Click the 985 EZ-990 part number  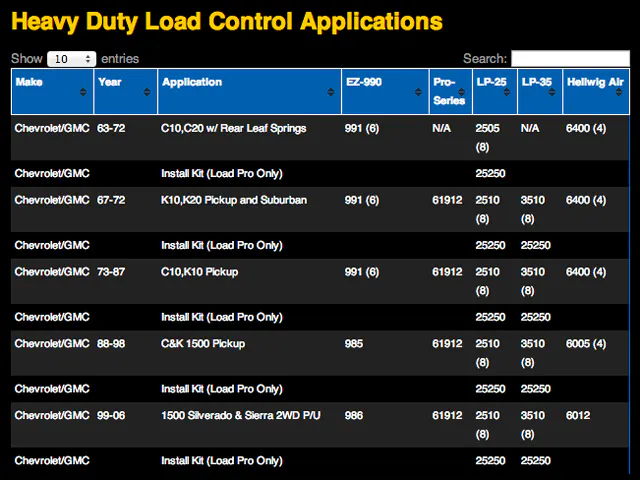[x=353, y=344]
